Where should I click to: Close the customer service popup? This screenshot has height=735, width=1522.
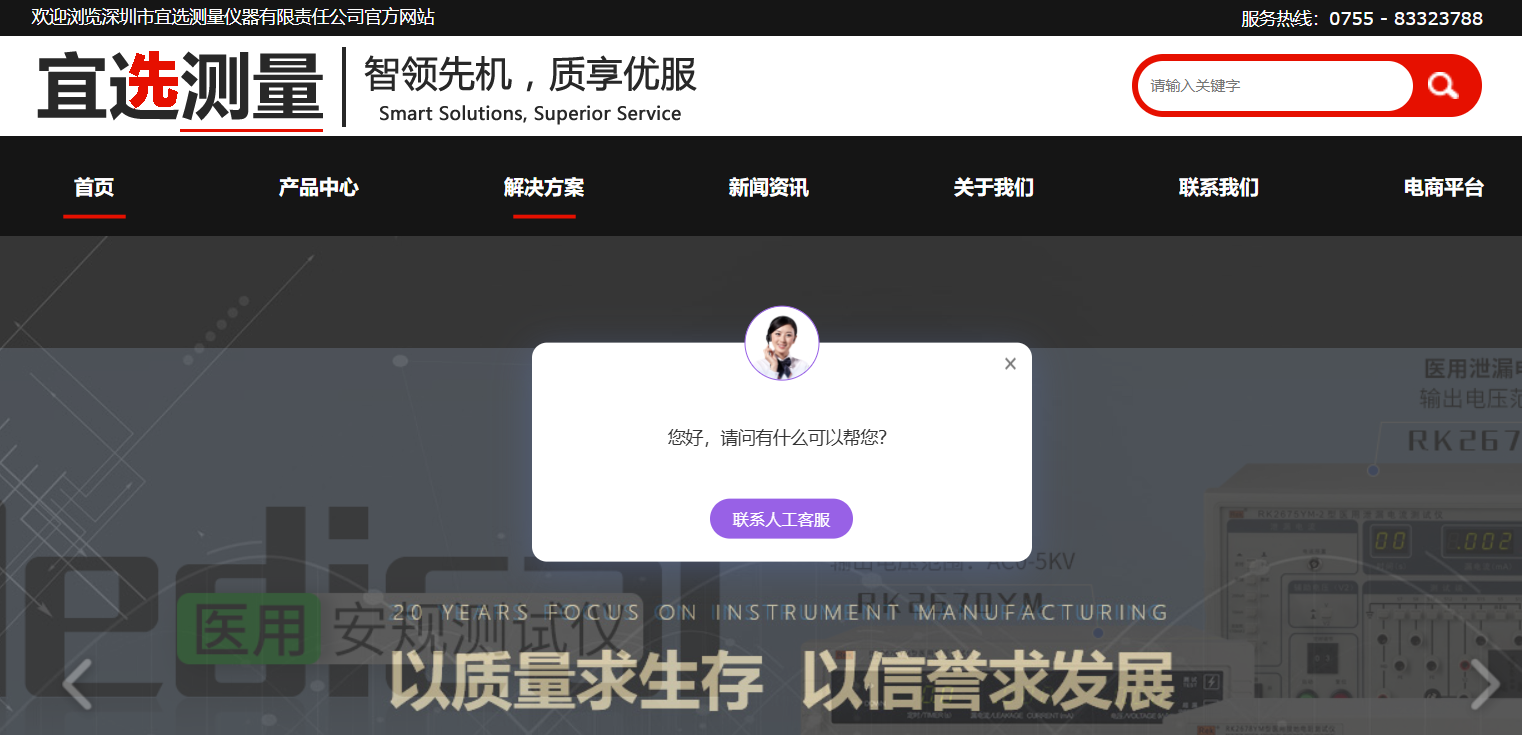tap(1010, 364)
